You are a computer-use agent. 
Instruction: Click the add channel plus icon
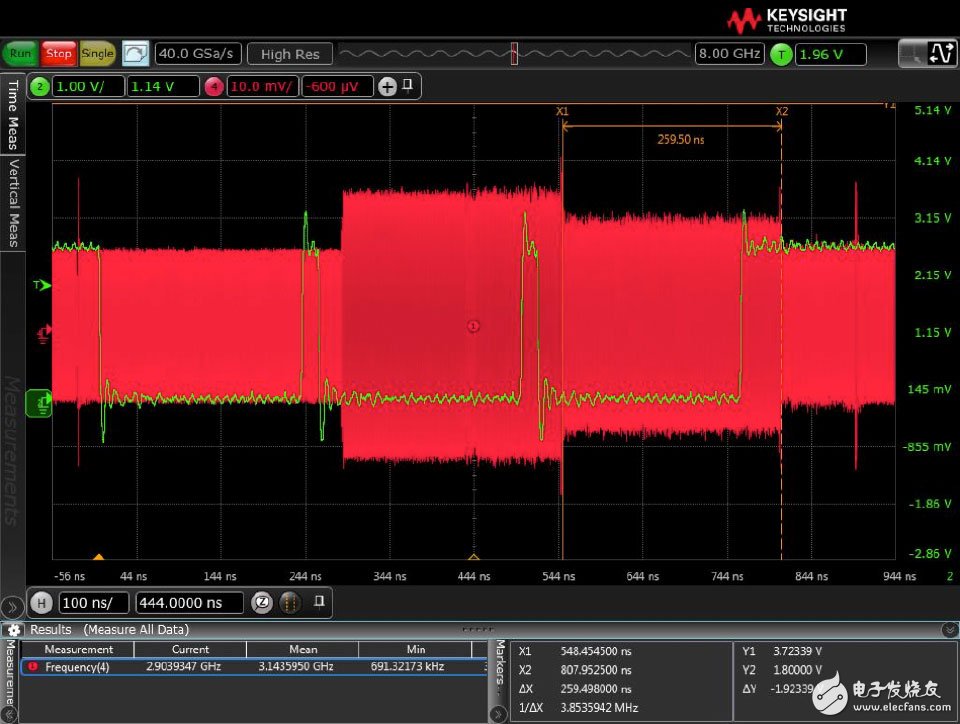point(387,86)
